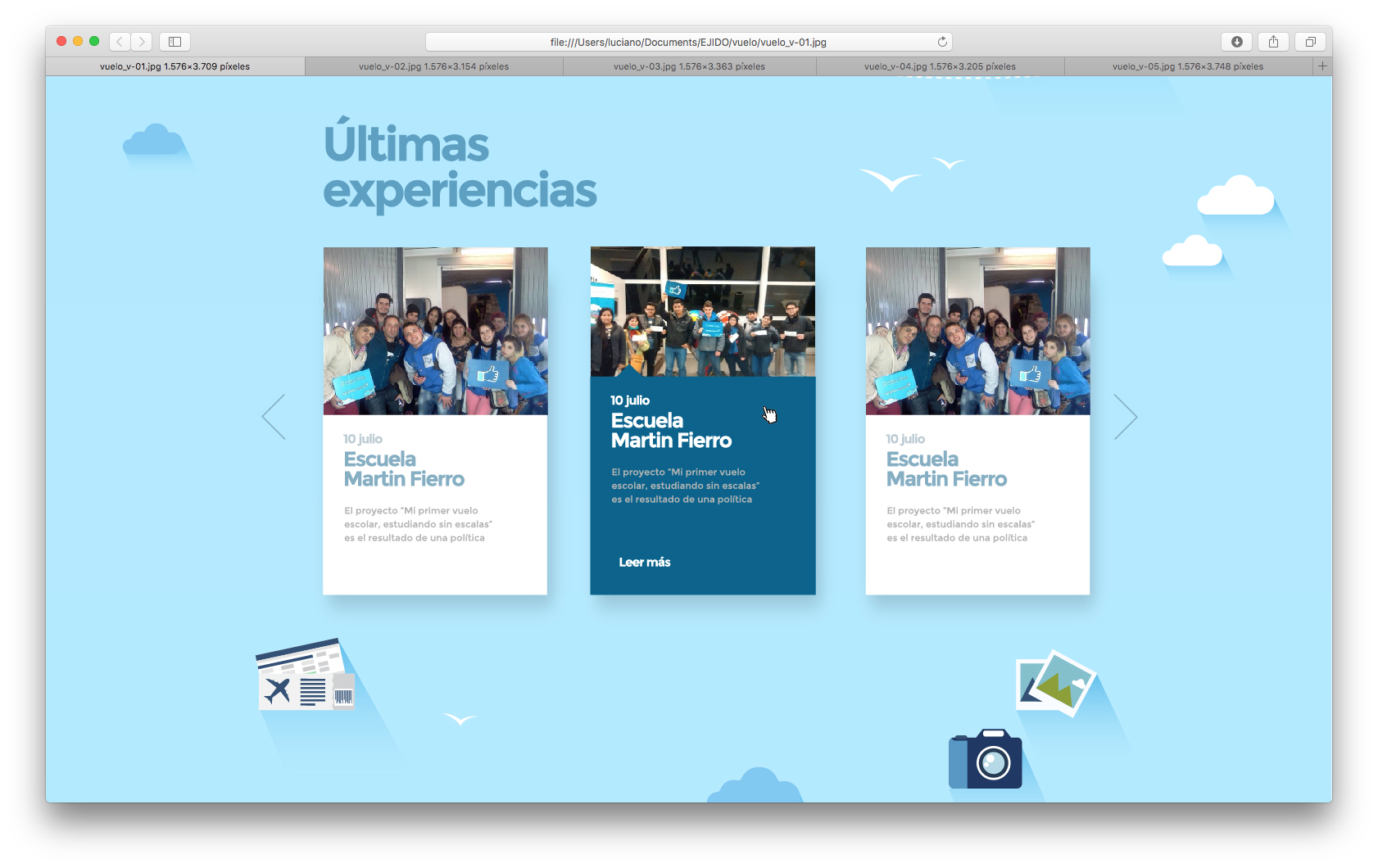
Task: Add a new tab with the plus button
Action: (1321, 66)
